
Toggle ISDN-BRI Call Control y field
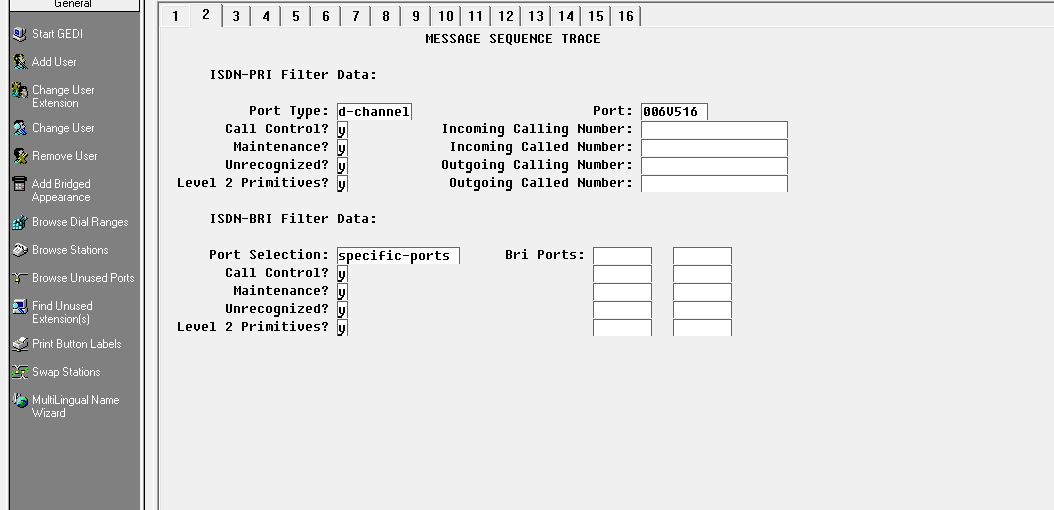[342, 273]
